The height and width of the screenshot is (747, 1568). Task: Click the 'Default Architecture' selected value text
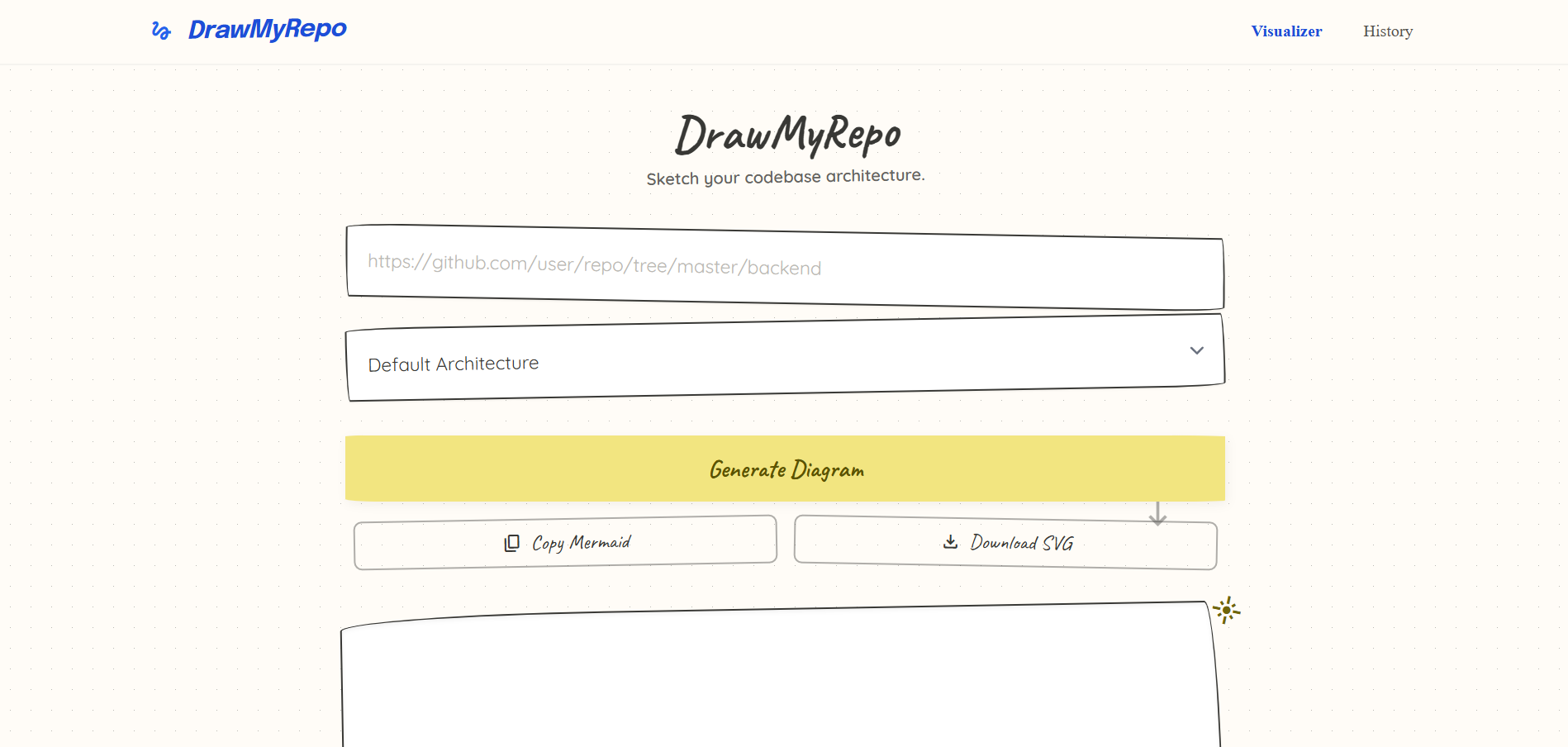click(x=453, y=364)
